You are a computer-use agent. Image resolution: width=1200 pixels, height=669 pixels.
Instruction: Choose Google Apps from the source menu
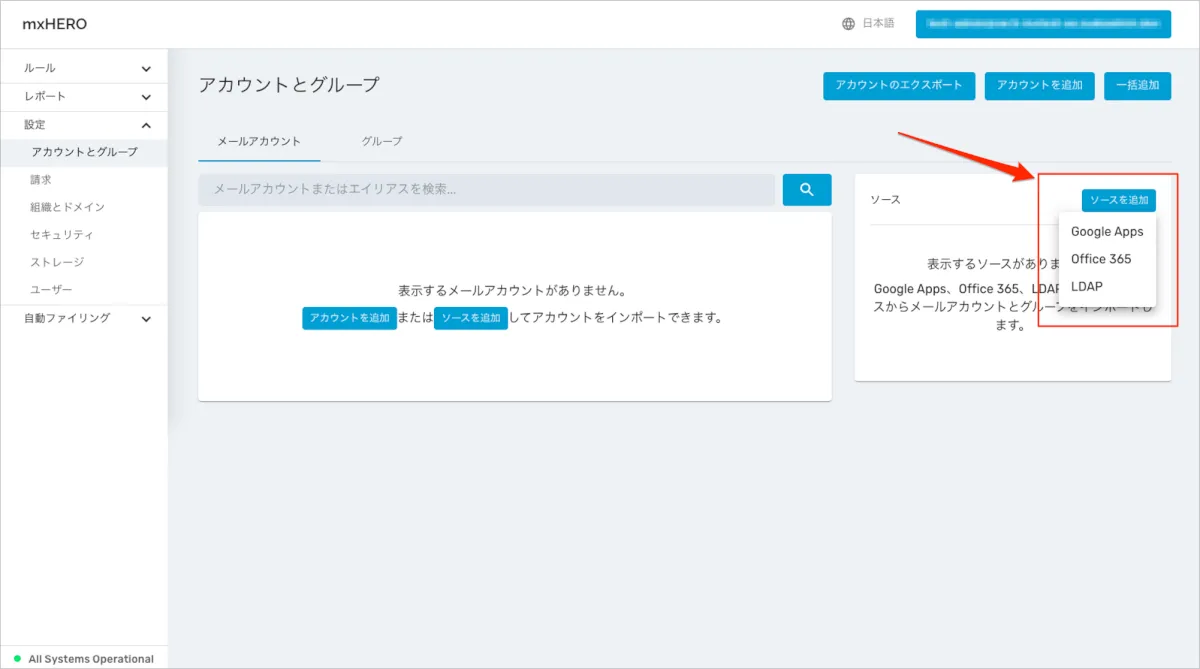[x=1106, y=231]
